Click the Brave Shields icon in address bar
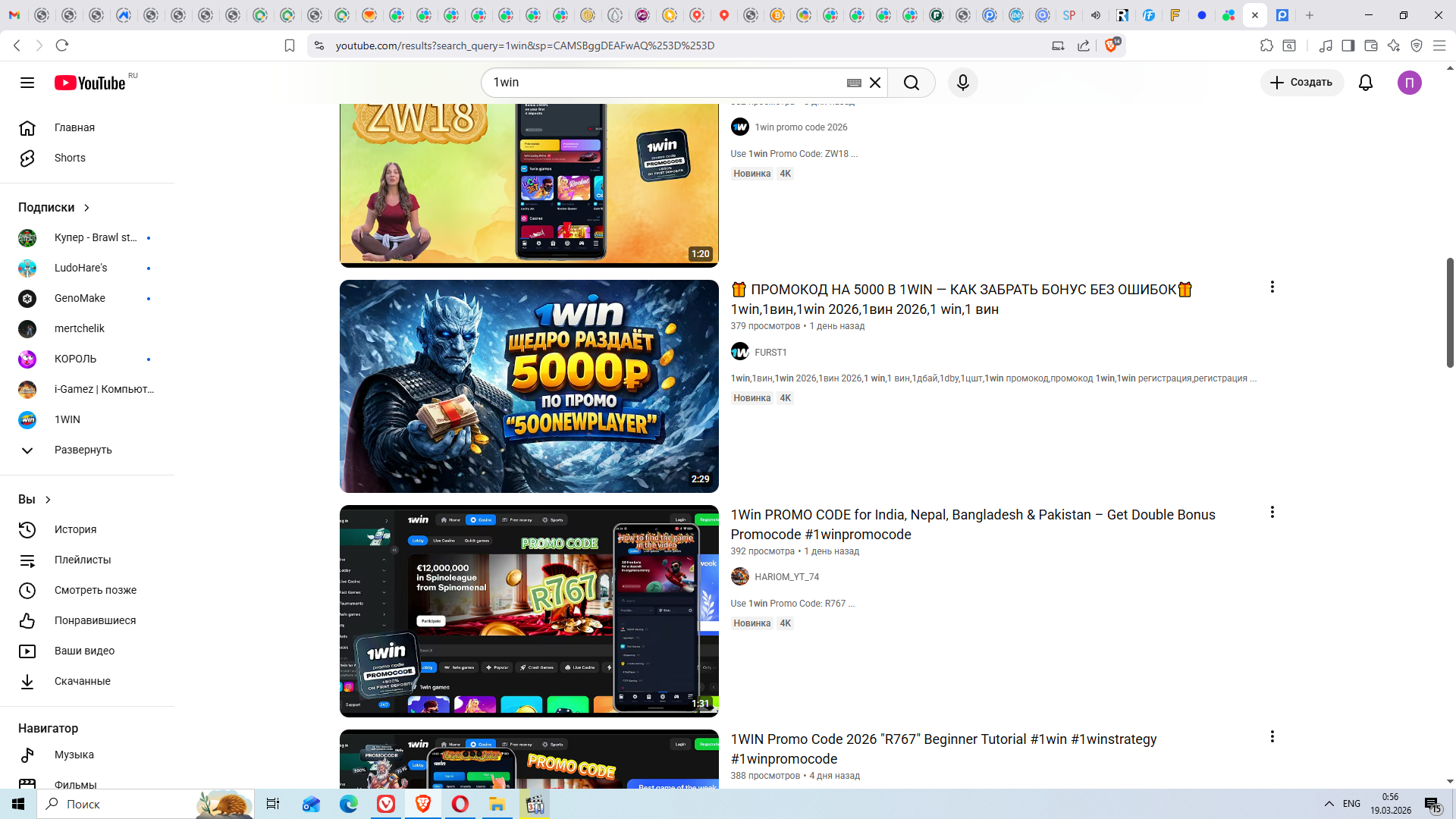The image size is (1456, 819). (1111, 45)
